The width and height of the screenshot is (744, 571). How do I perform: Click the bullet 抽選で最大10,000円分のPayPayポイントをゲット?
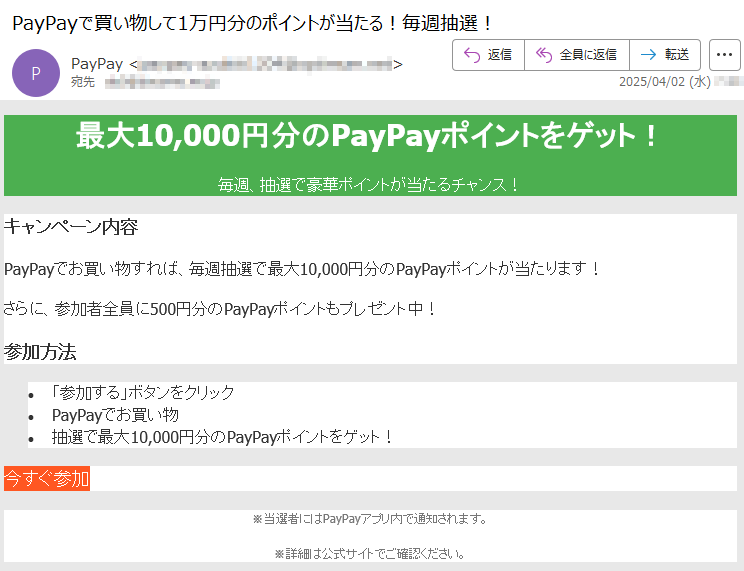click(223, 437)
